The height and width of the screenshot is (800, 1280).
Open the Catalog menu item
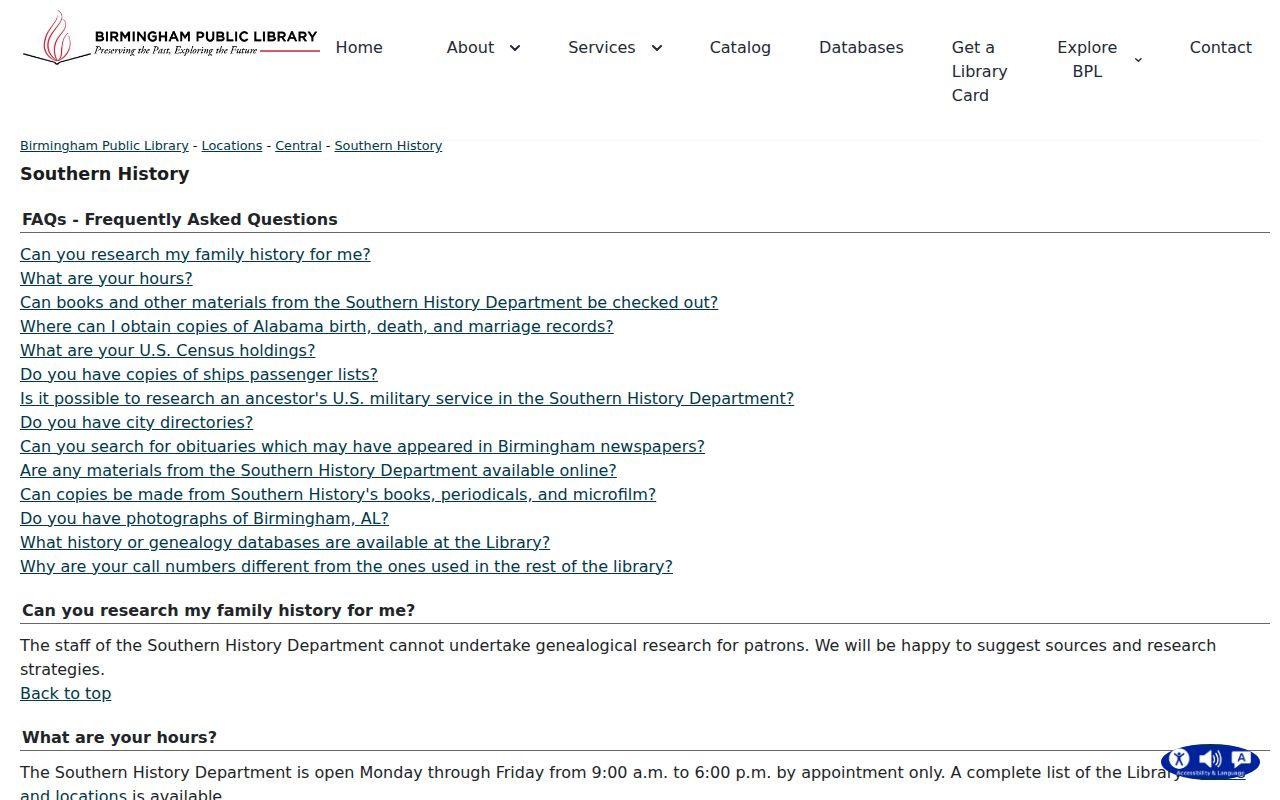tap(740, 47)
